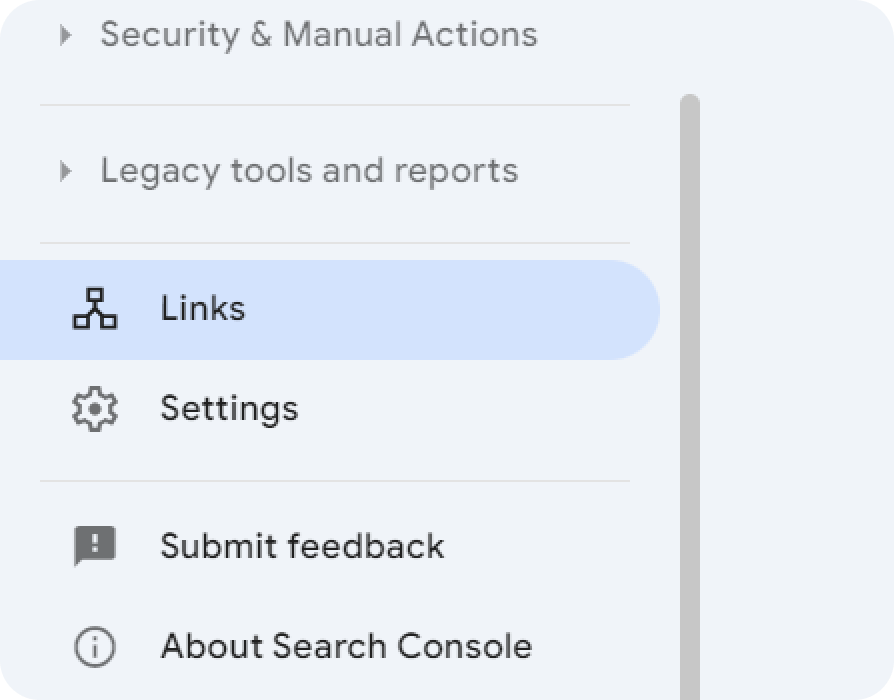
Task: Click rounded right end of Links highlight
Action: [x=637, y=310]
